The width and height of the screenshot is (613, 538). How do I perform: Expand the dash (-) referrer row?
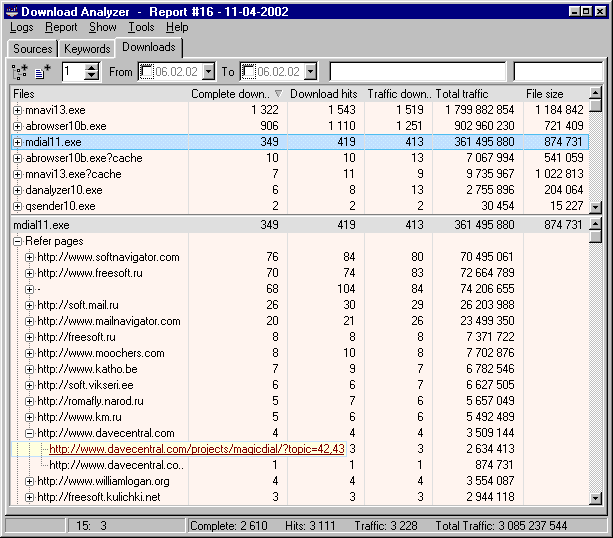point(29,289)
